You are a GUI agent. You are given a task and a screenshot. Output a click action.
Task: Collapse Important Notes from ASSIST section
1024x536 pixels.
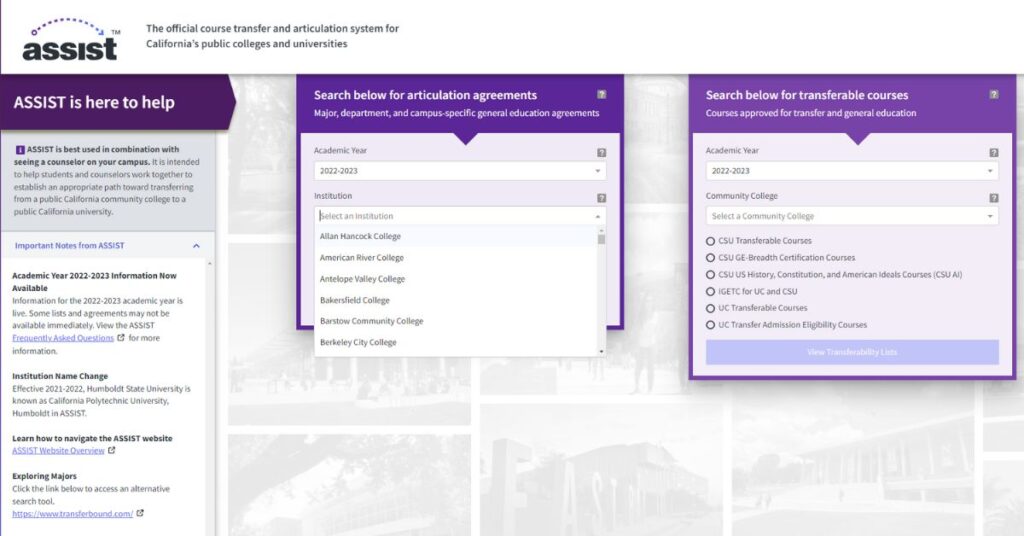pyautogui.click(x=196, y=246)
